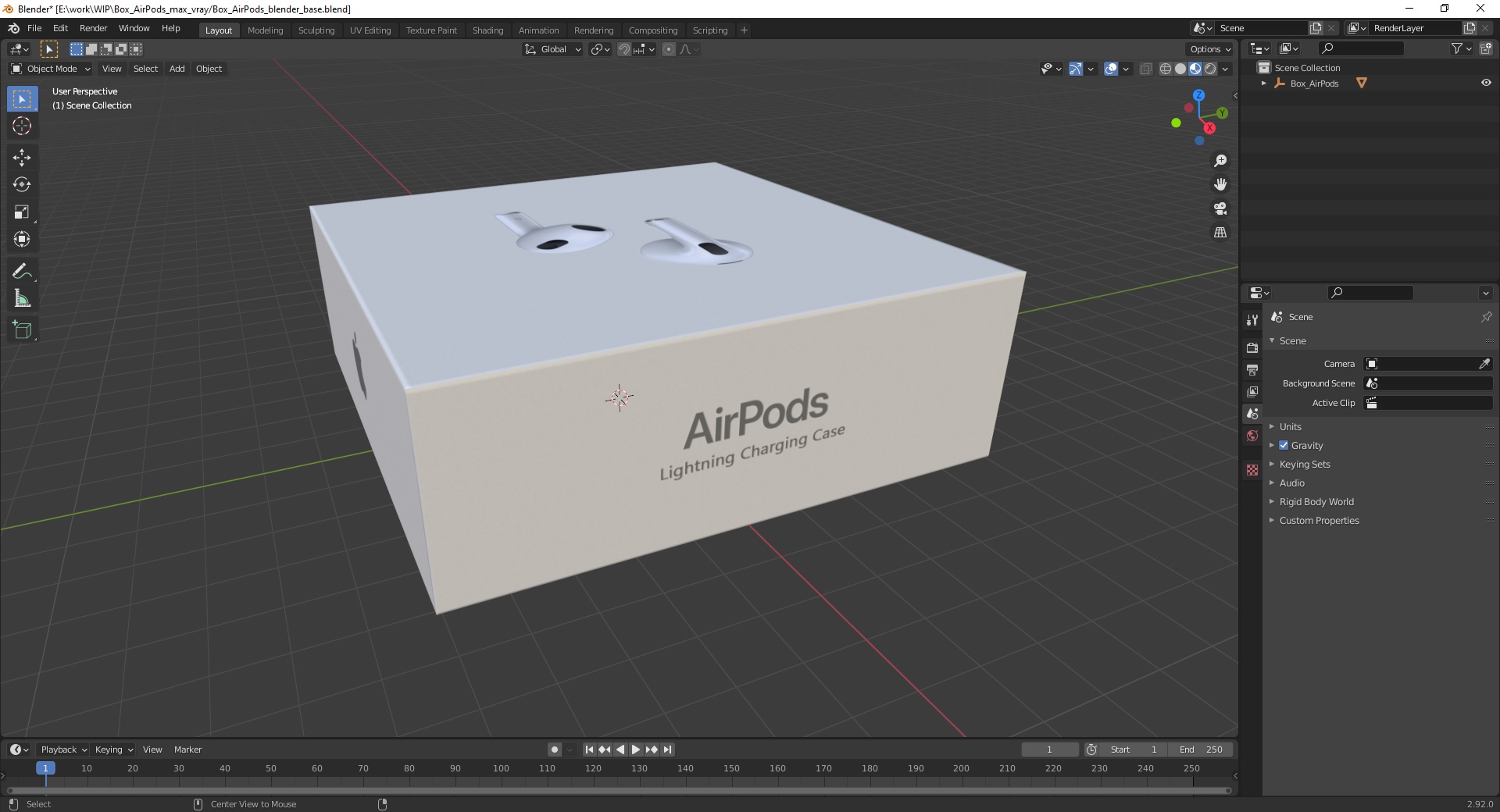Click the pin icon in Scene properties
The height and width of the screenshot is (812, 1500).
click(x=1486, y=317)
